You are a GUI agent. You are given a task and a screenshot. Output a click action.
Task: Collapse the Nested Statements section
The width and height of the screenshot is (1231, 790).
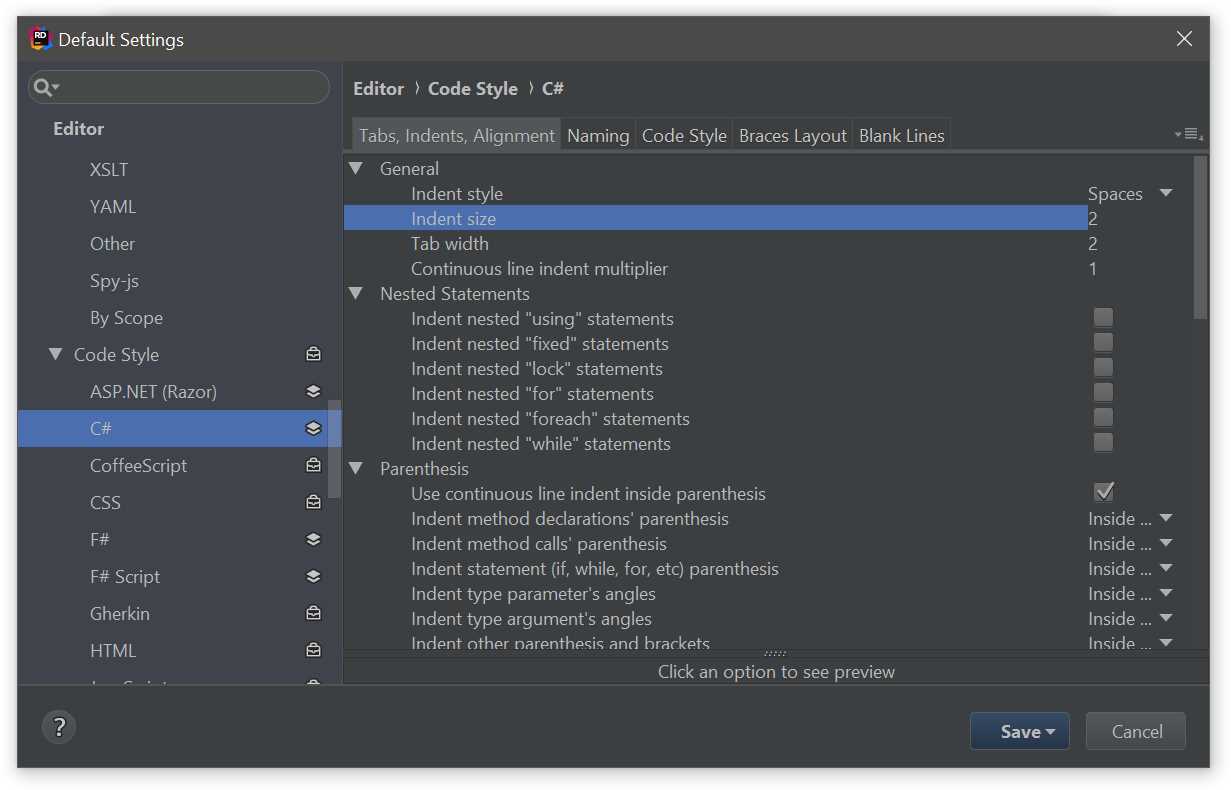pos(355,293)
